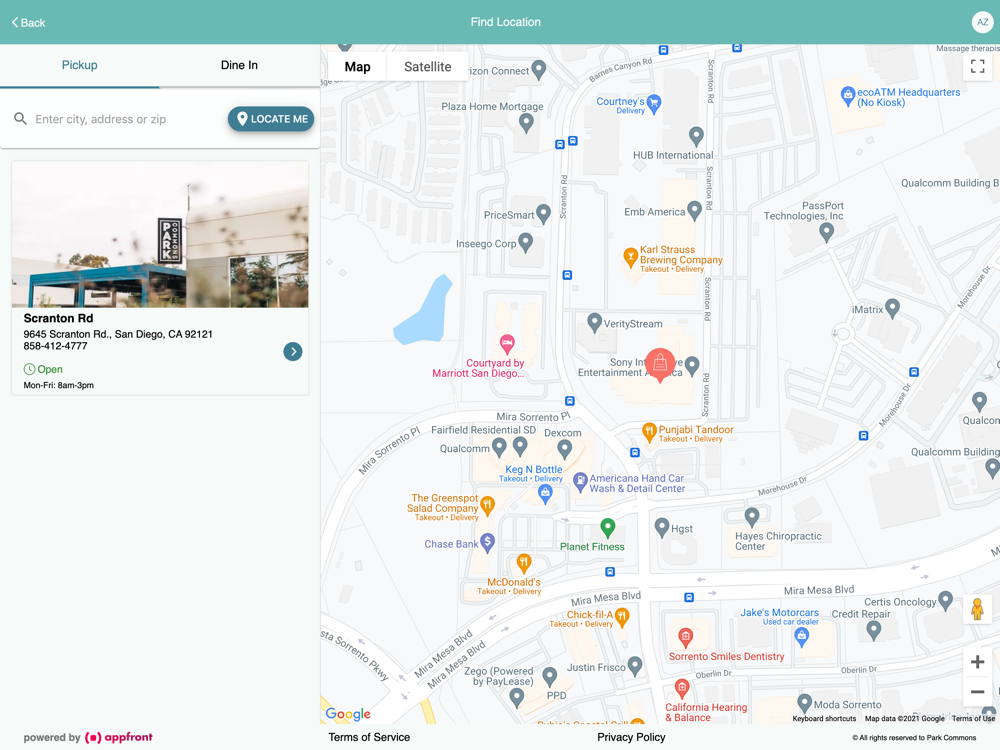This screenshot has width=1000, height=750.
Task: Select the Map view tab
Action: tap(357, 66)
